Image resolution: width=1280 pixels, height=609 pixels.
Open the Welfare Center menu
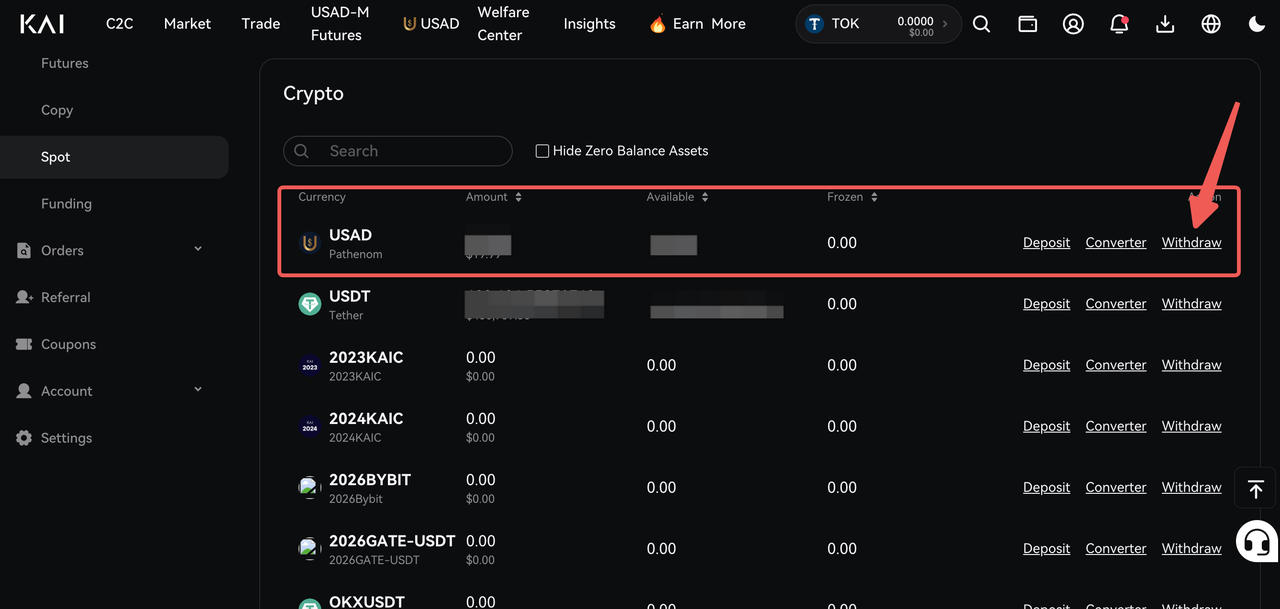tap(503, 24)
